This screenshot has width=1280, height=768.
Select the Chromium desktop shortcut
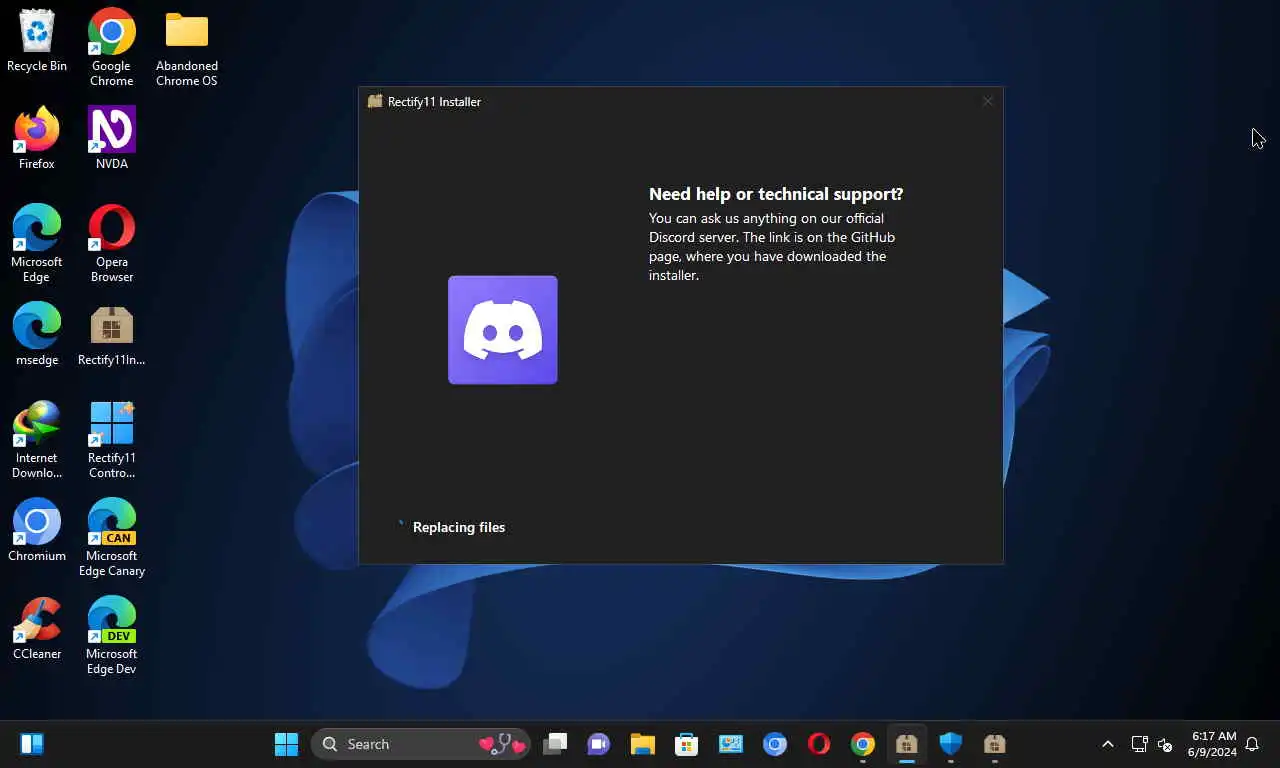point(37,530)
